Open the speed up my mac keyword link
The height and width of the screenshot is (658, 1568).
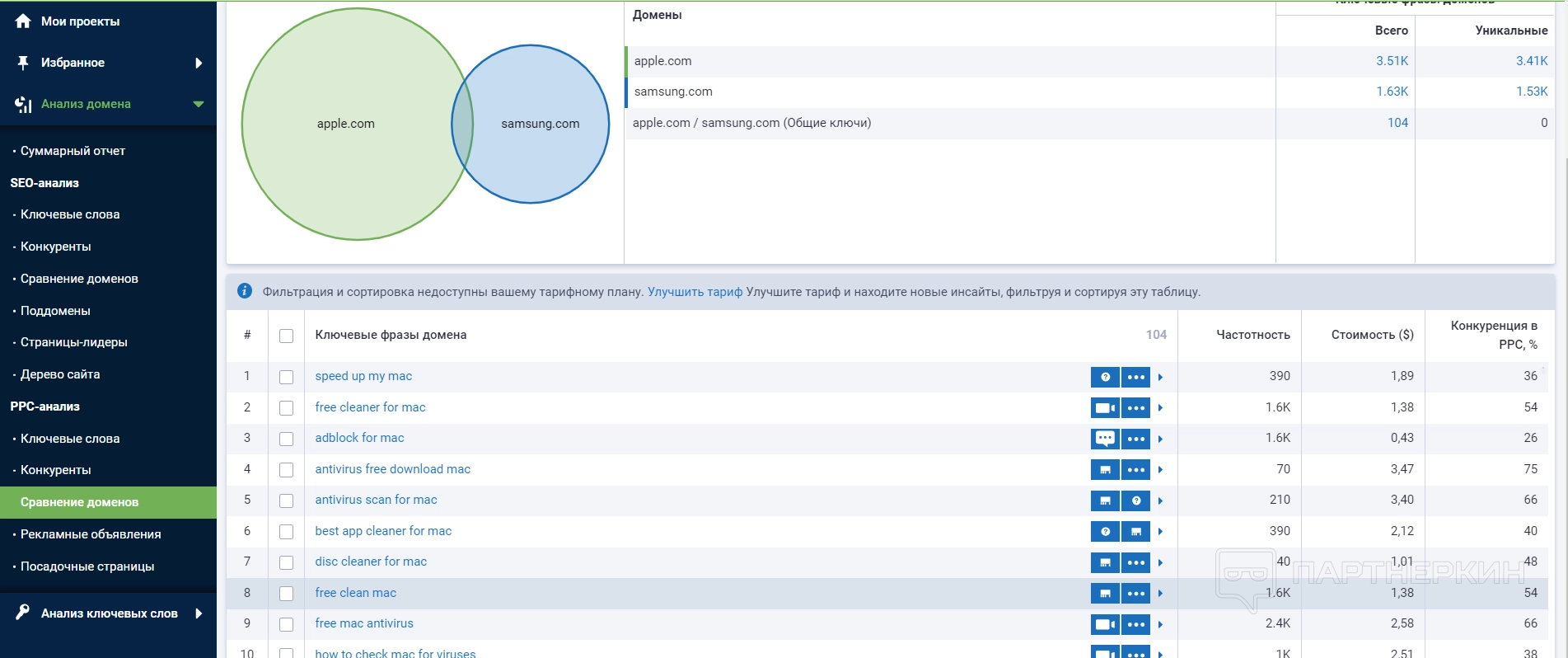(363, 376)
